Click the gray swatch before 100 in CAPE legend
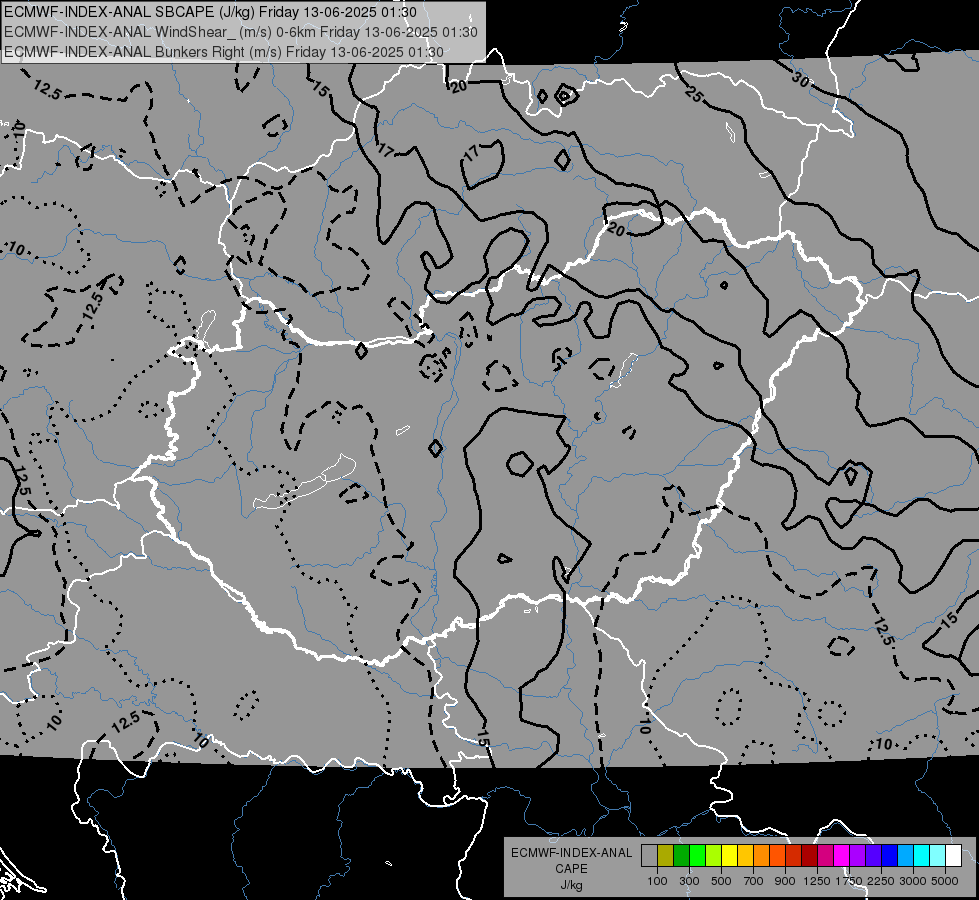 pos(649,856)
